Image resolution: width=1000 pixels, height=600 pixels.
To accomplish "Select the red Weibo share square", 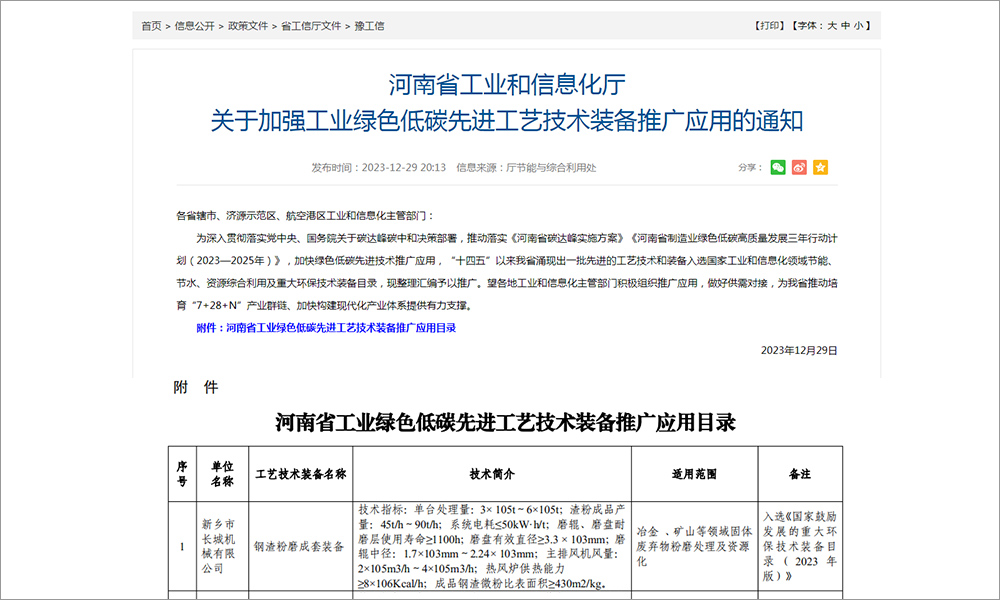I will [x=800, y=167].
